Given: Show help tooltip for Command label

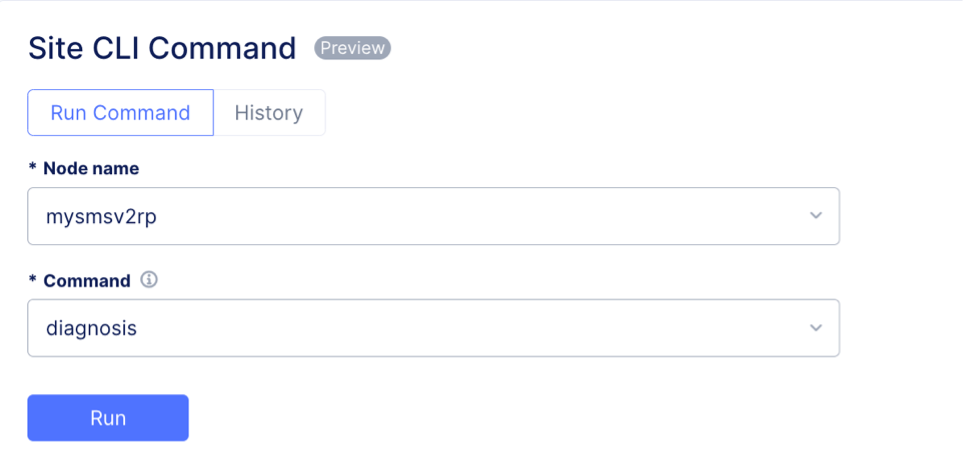Looking at the screenshot, I should pos(149,280).
